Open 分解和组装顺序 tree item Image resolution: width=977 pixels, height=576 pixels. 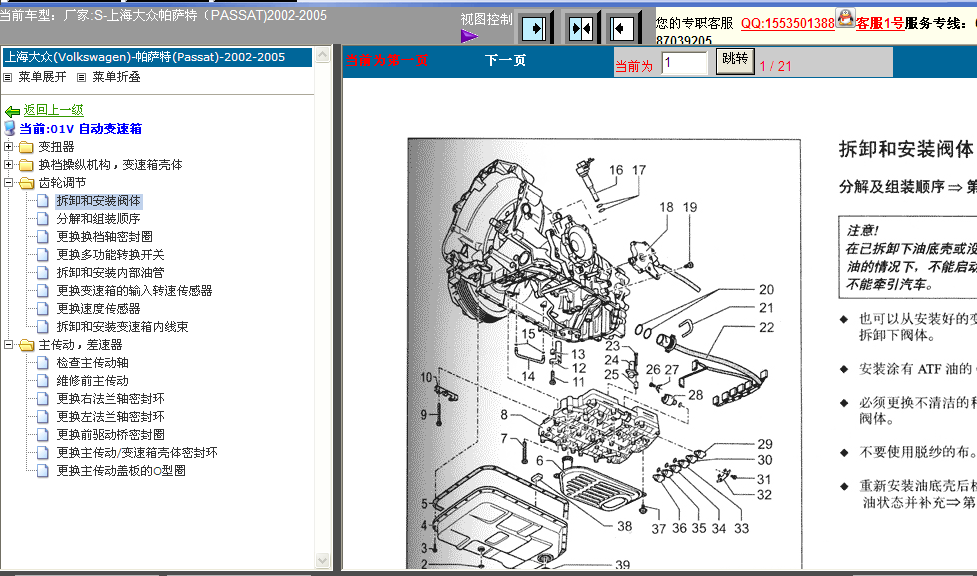tap(98, 219)
